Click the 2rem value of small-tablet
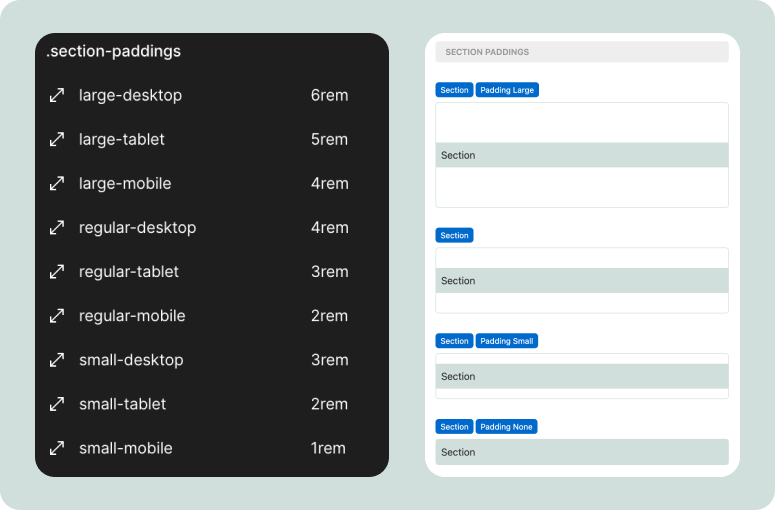Viewport: 775px width, 510px height. [x=329, y=404]
